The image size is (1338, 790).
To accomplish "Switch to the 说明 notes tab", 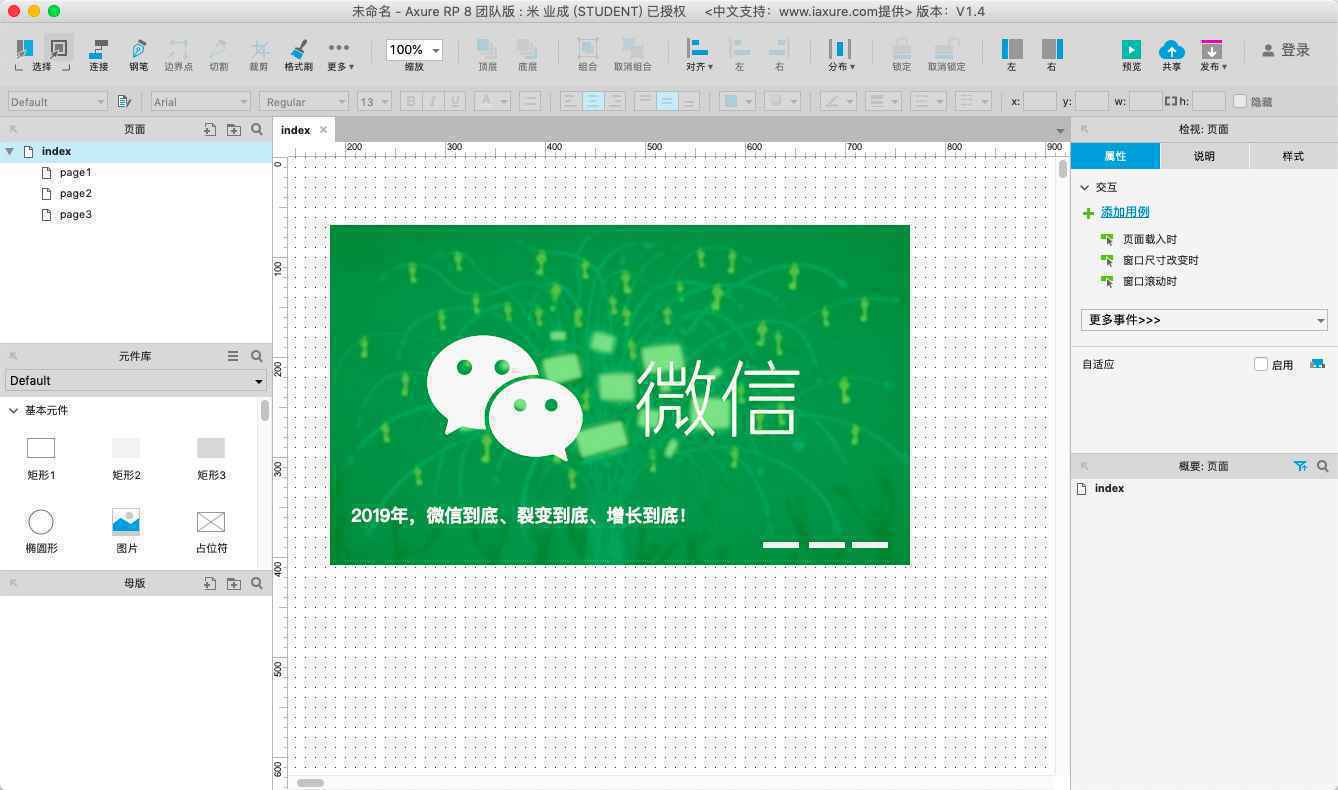I will pos(1204,156).
